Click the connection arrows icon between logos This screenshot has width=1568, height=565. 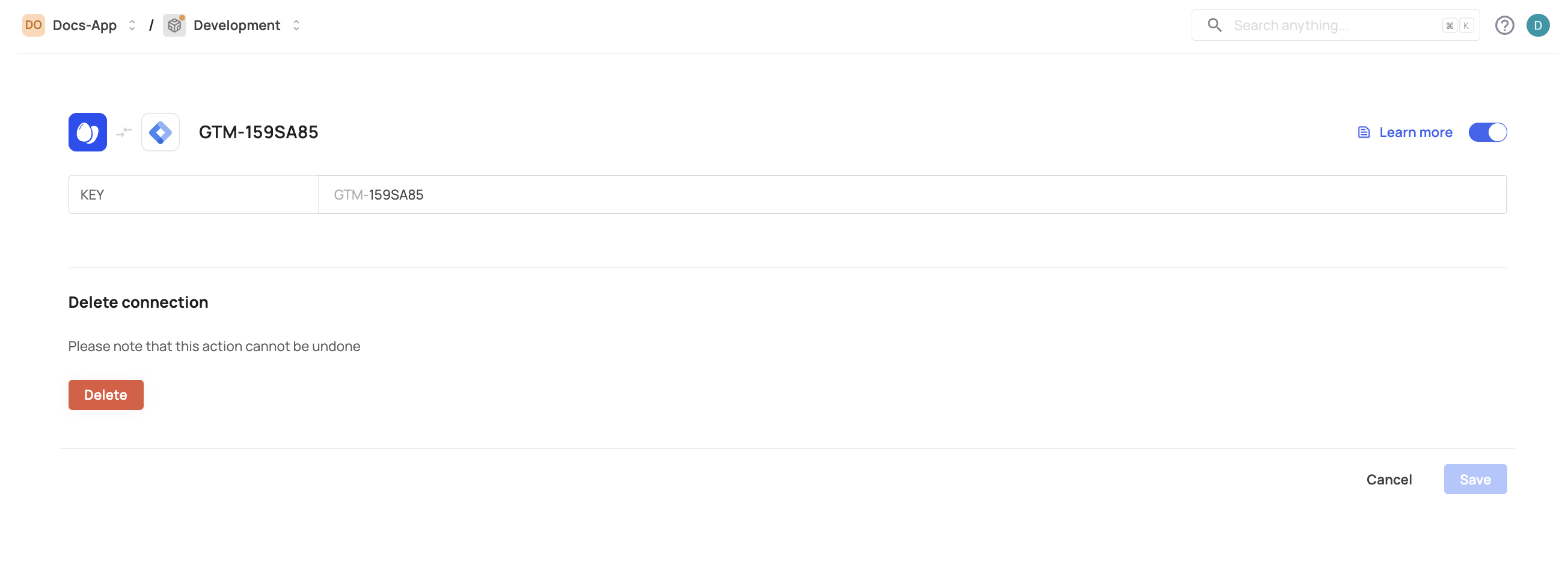tap(124, 132)
